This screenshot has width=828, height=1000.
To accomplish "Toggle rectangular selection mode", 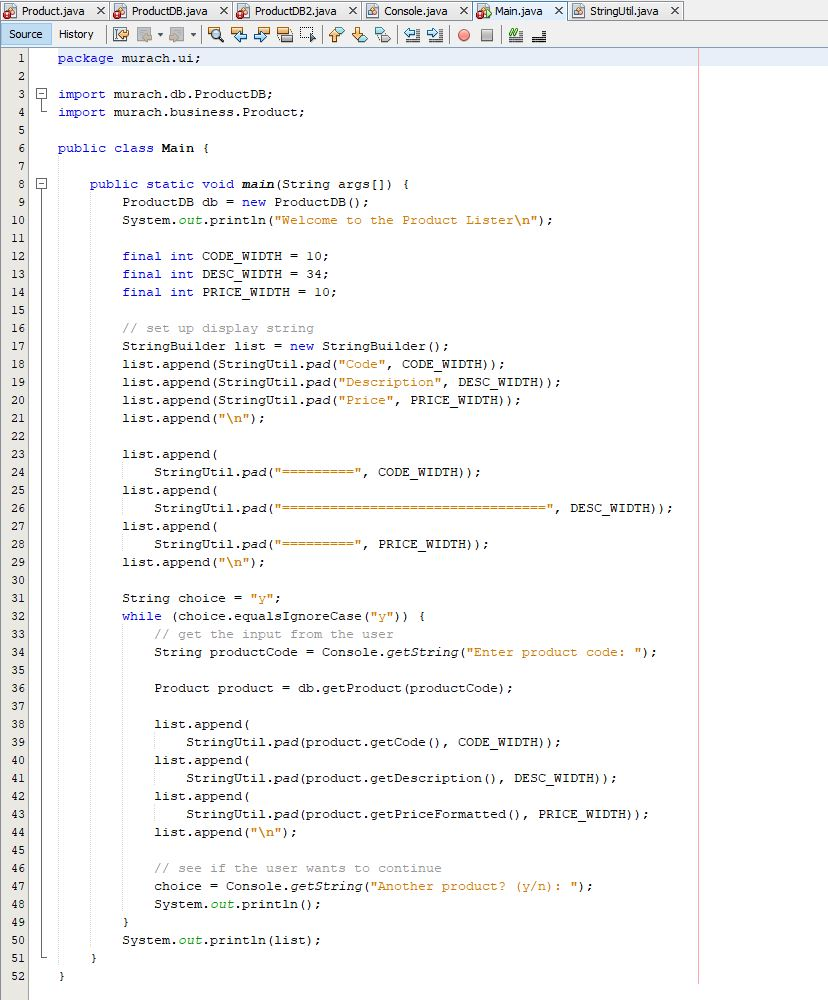I will 307,34.
